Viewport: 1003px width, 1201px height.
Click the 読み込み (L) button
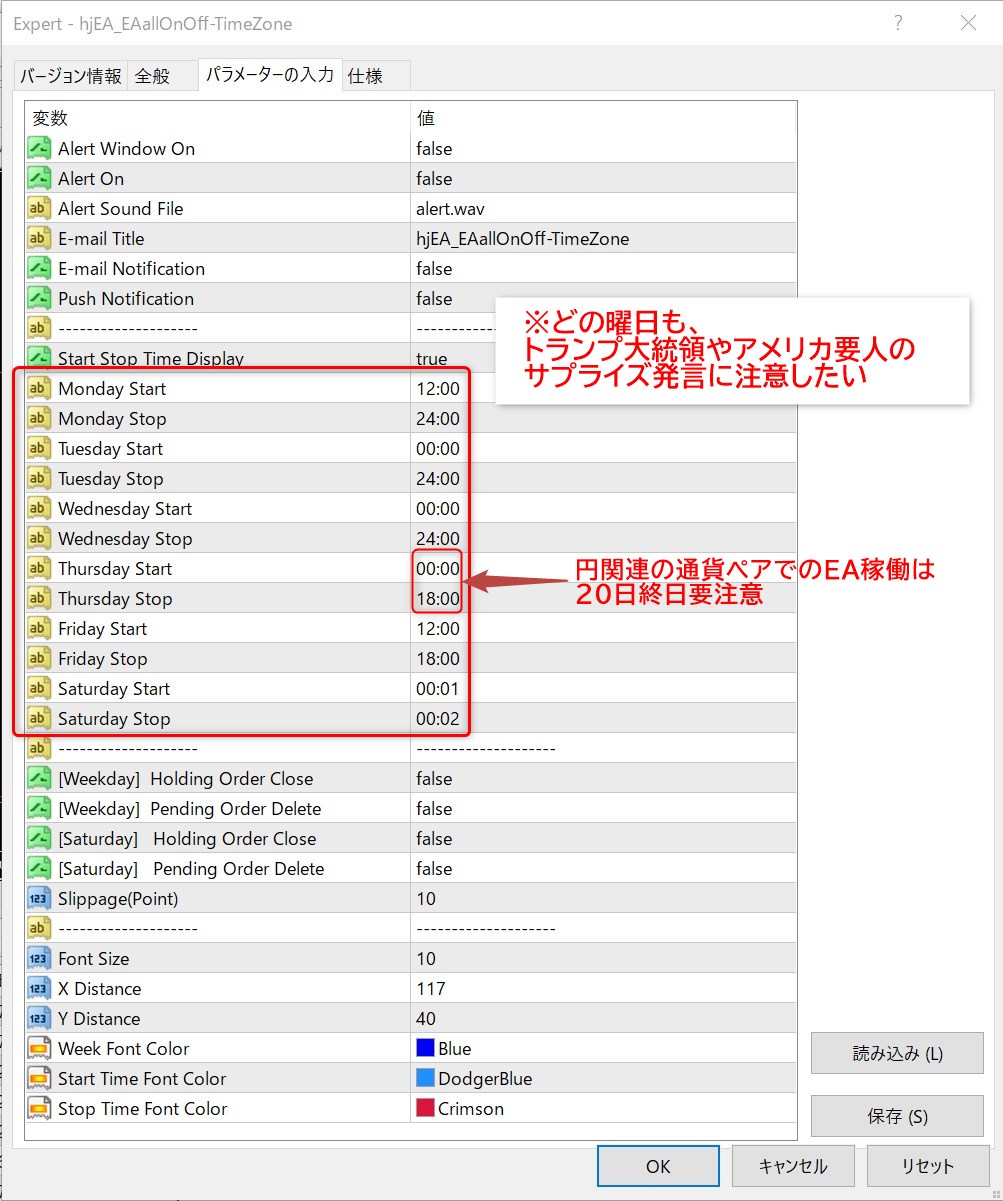[x=897, y=1053]
